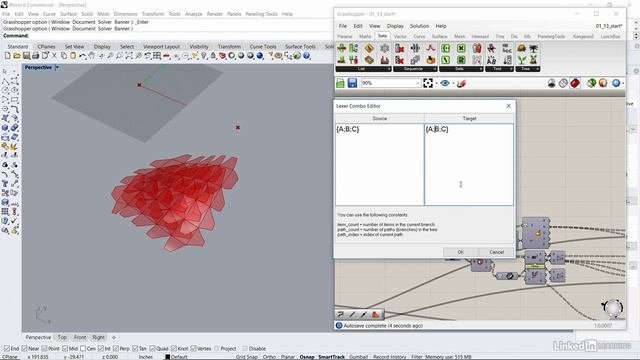Open a file using the Rhino folder icon
Image resolution: width=640 pixels, height=360 pixels.
(x=17, y=56)
